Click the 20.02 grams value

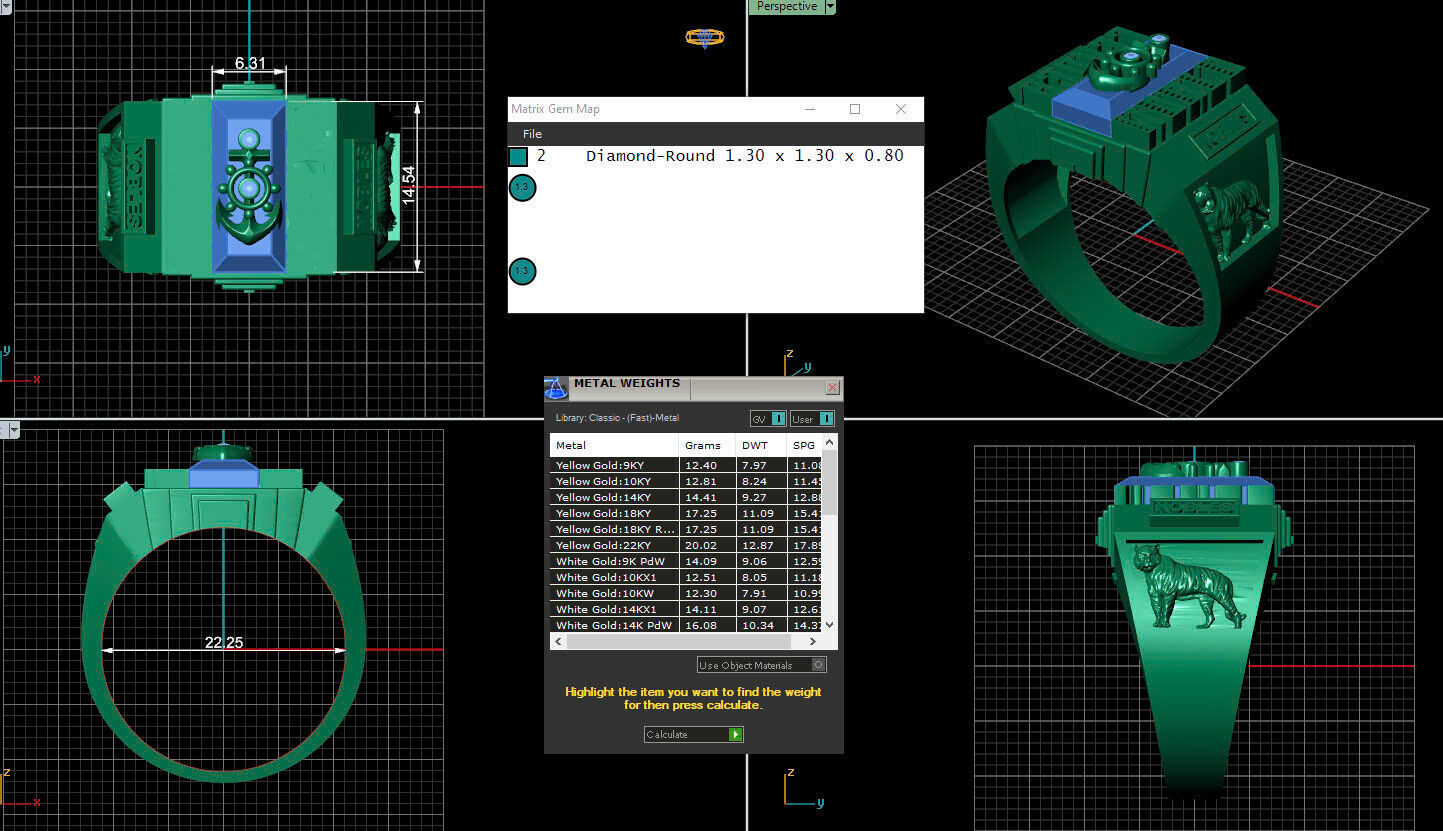[700, 545]
